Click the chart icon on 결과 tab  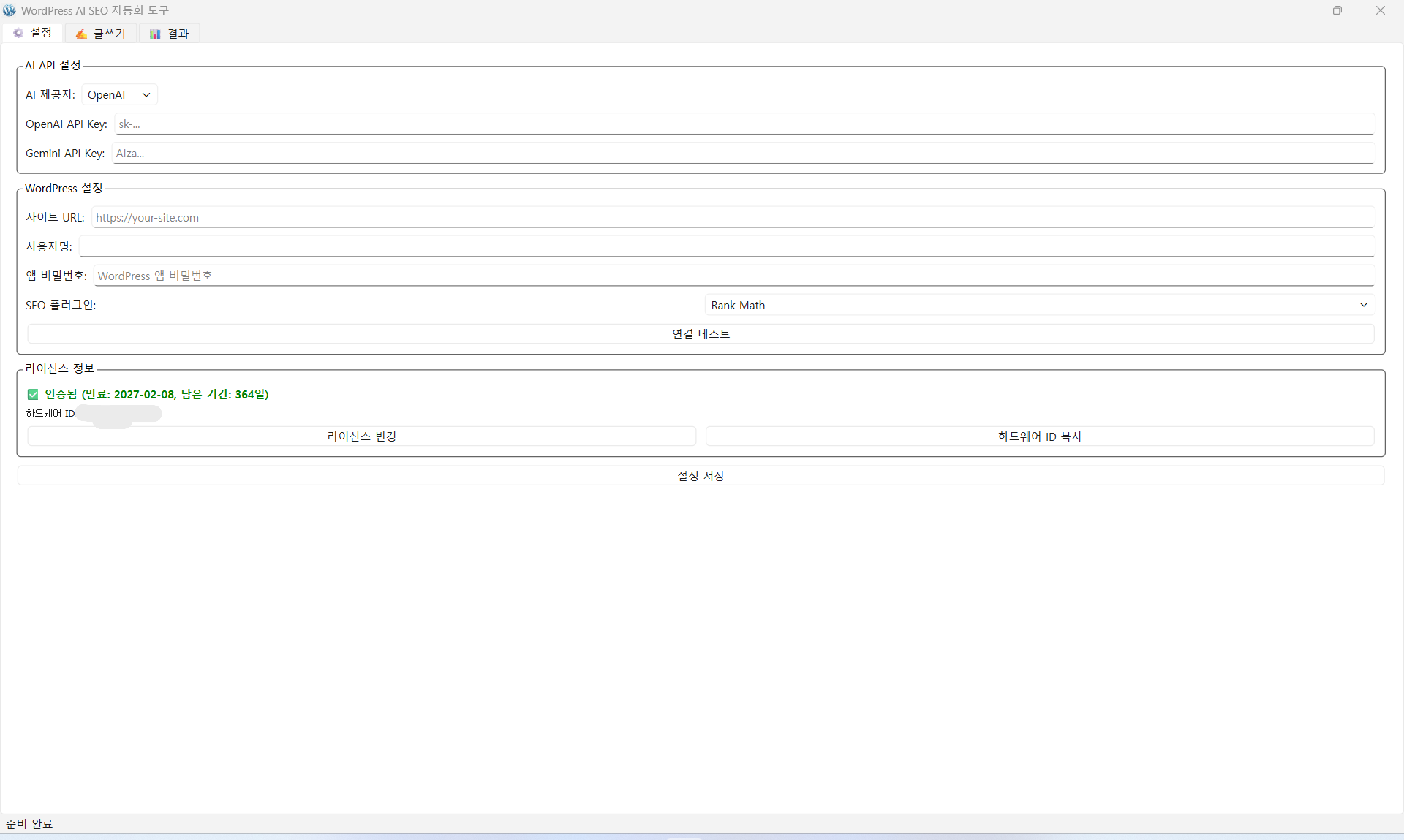155,34
